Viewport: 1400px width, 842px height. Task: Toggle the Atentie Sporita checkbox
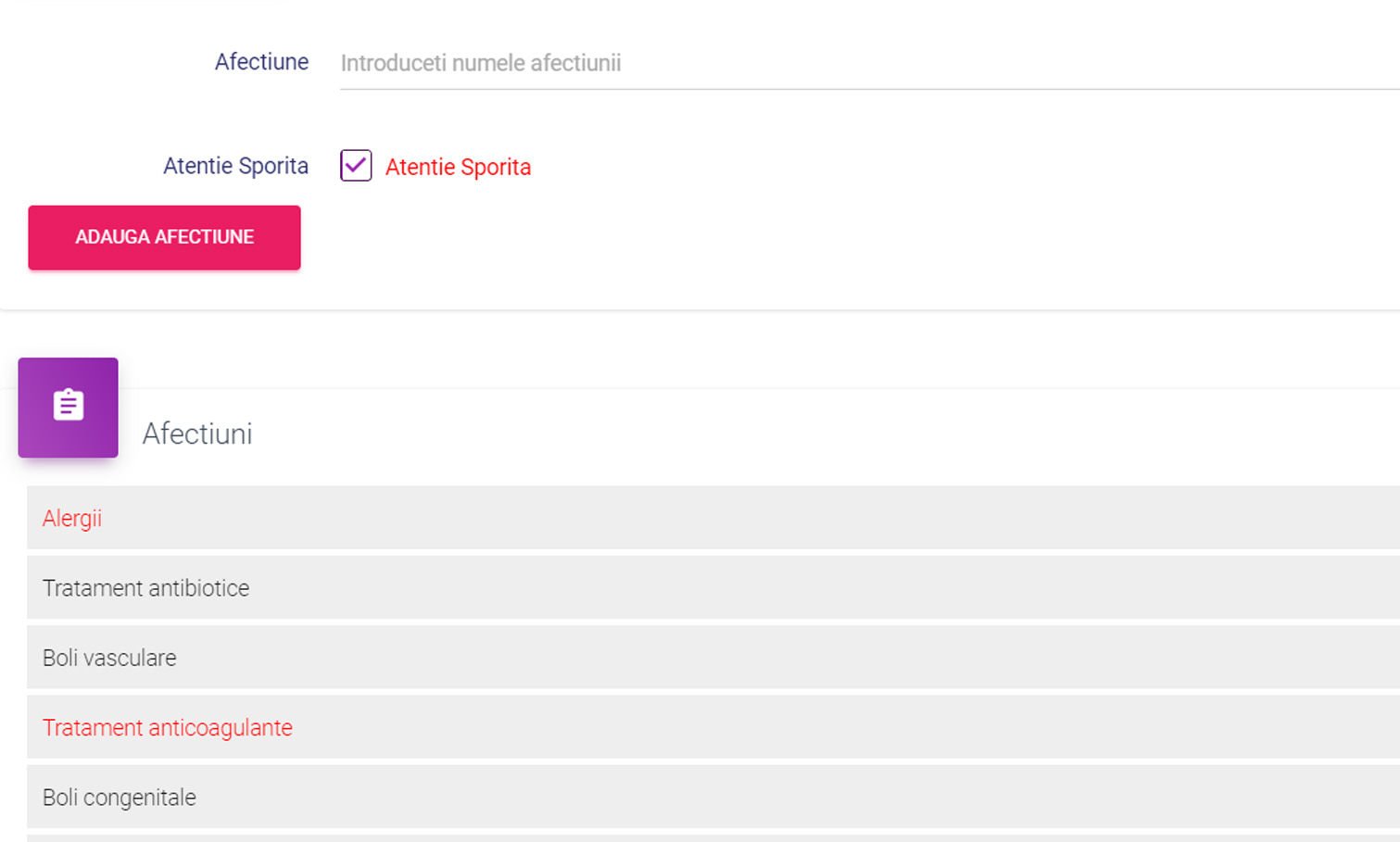356,165
